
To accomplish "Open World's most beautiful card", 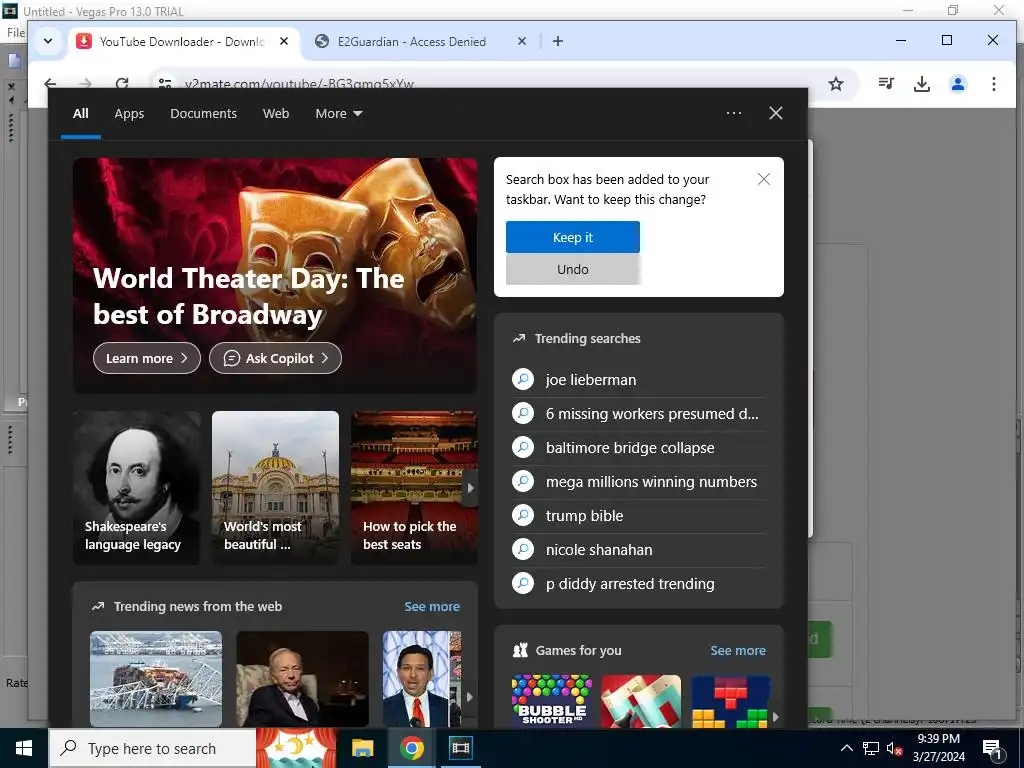I will [275, 487].
